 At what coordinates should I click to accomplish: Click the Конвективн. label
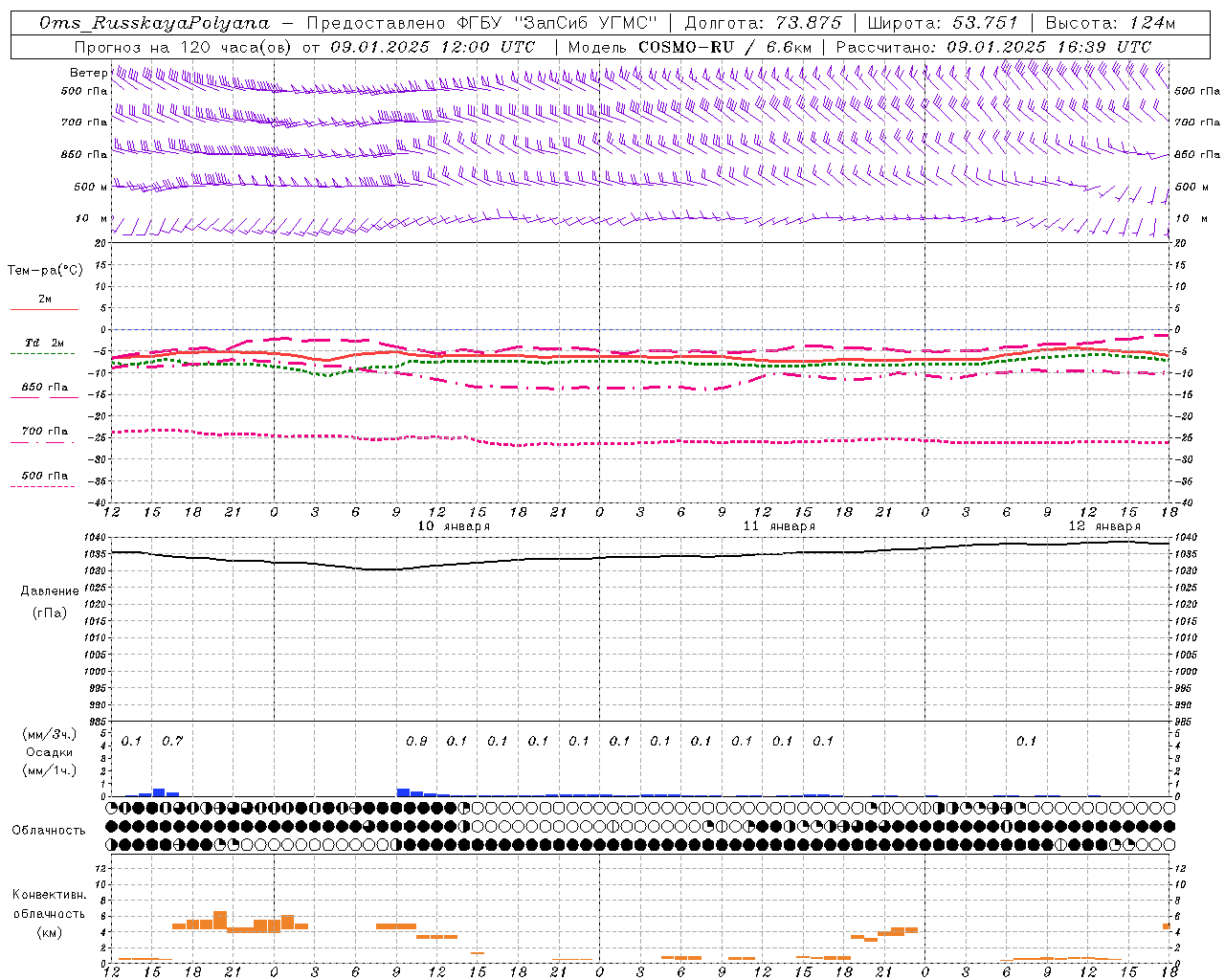(50, 895)
